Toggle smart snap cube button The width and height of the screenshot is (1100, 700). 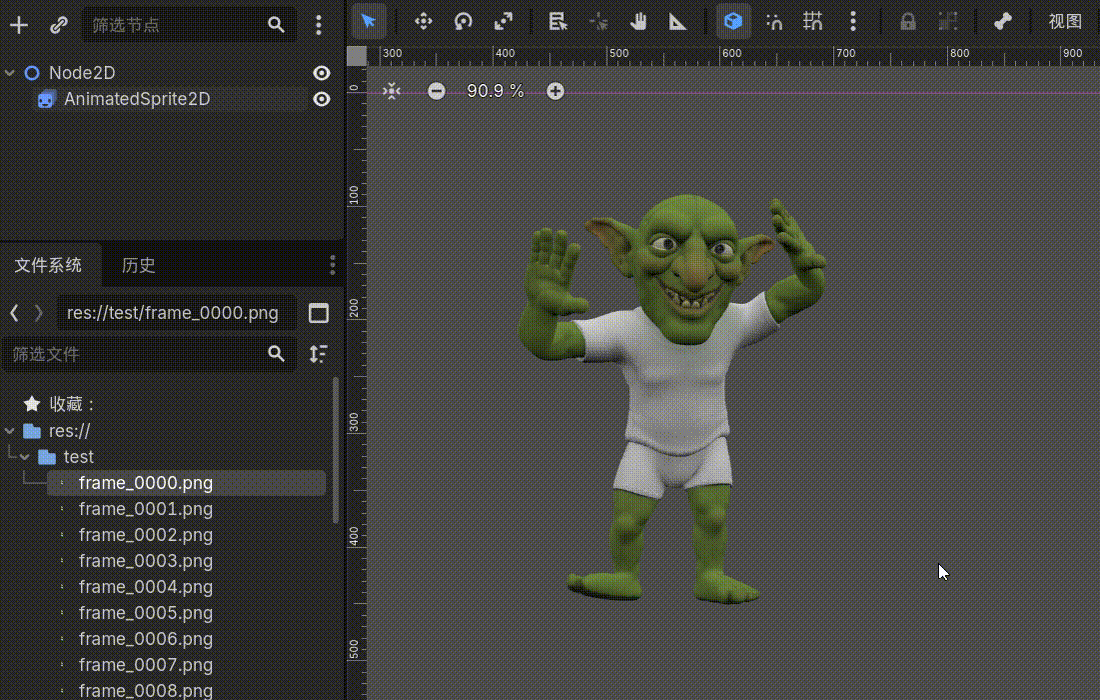pyautogui.click(x=733, y=22)
